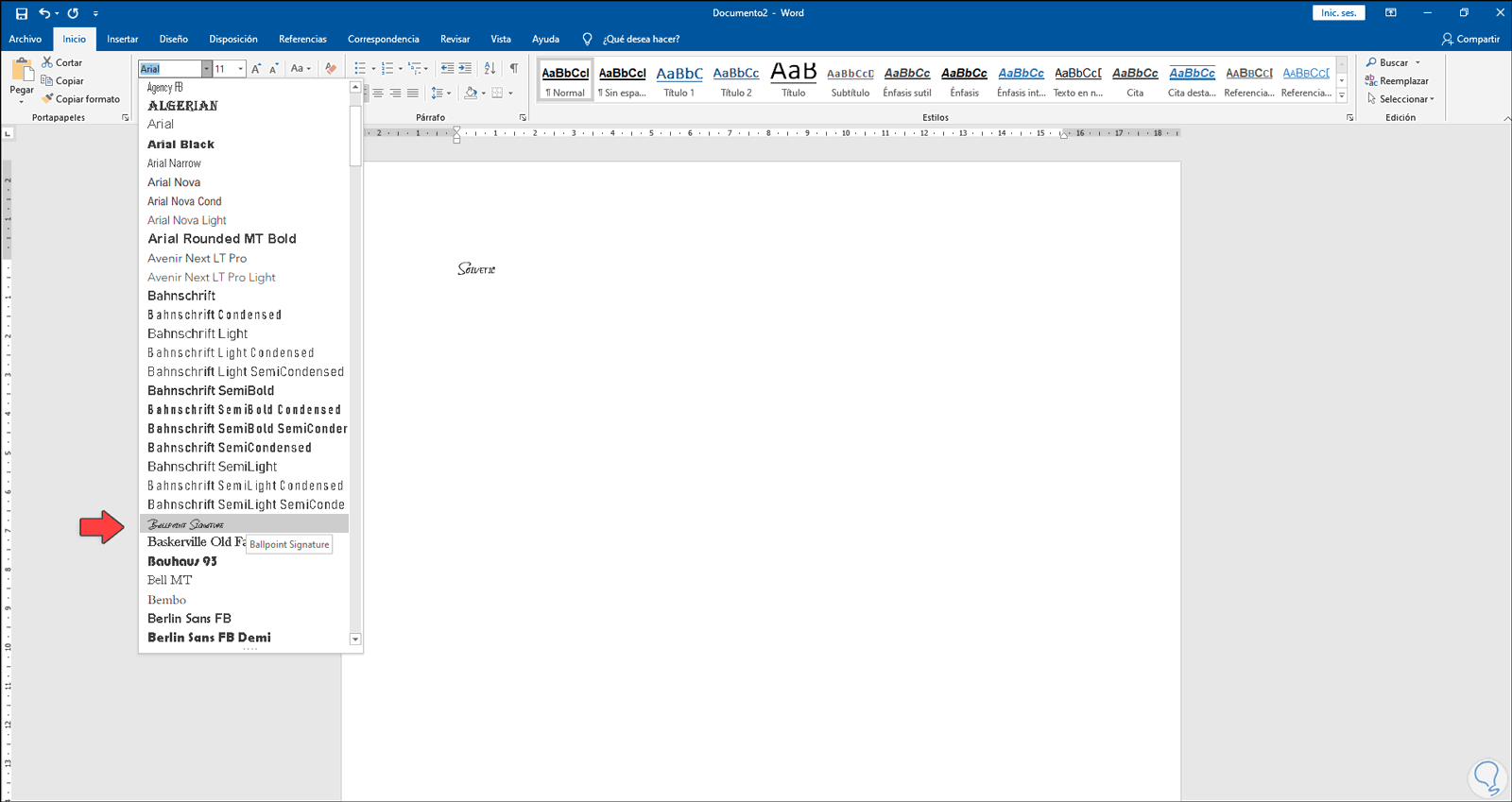Open the Archivo menu
This screenshot has width=1512, height=802.
[26, 39]
